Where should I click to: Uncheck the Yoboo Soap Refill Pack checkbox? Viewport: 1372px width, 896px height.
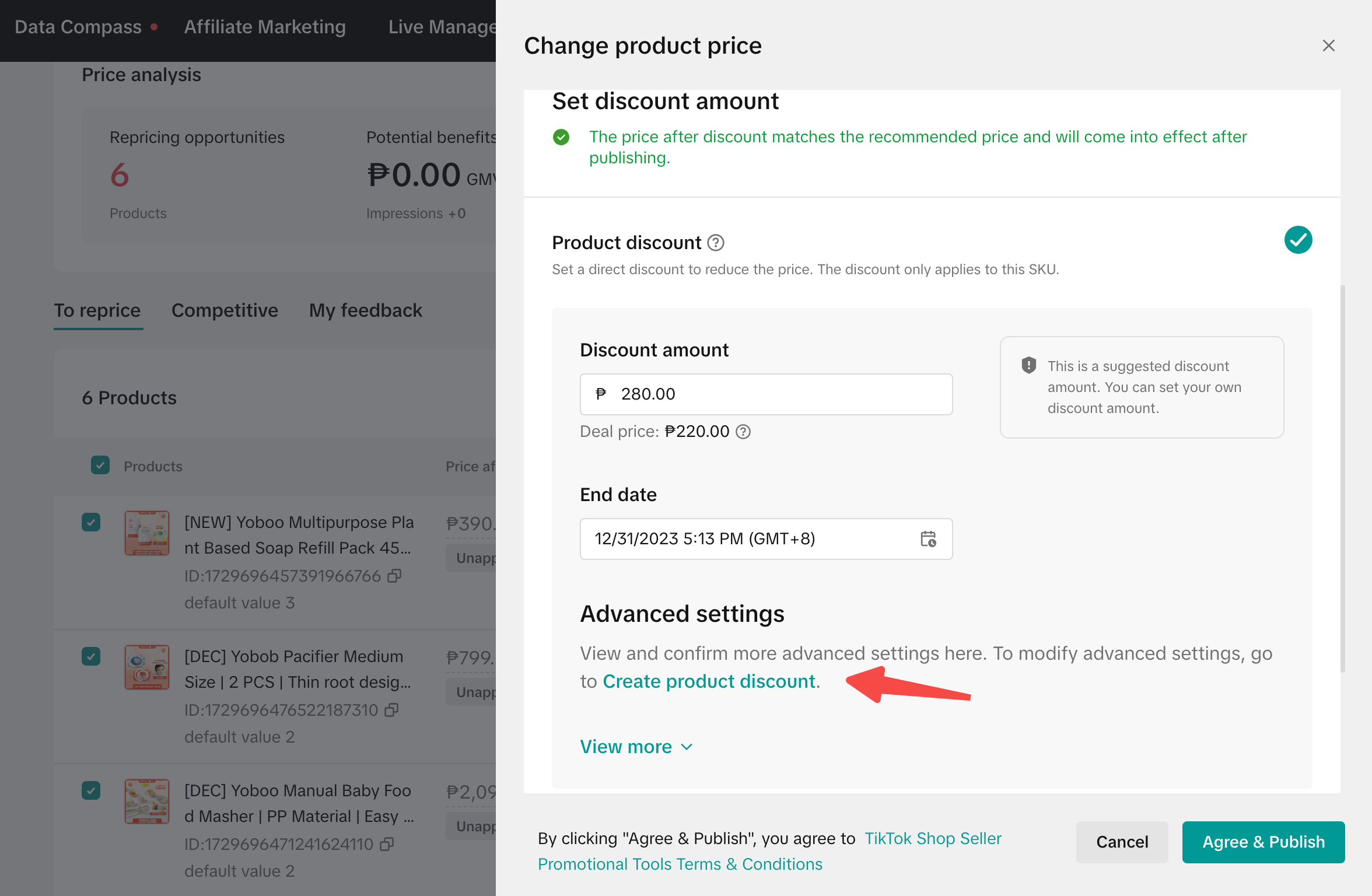[x=91, y=522]
